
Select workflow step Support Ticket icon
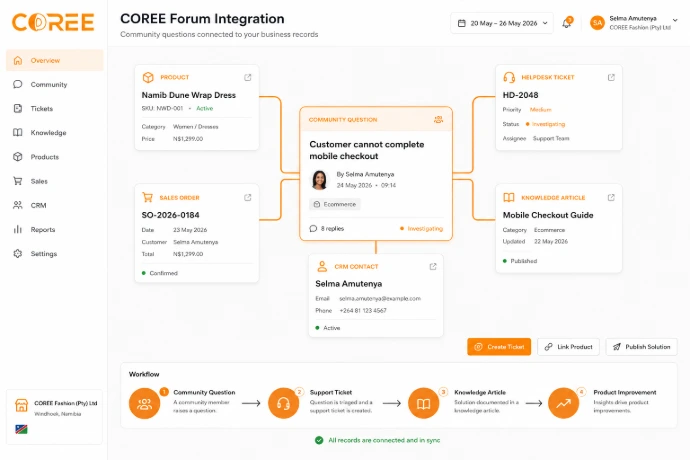[x=283, y=403]
